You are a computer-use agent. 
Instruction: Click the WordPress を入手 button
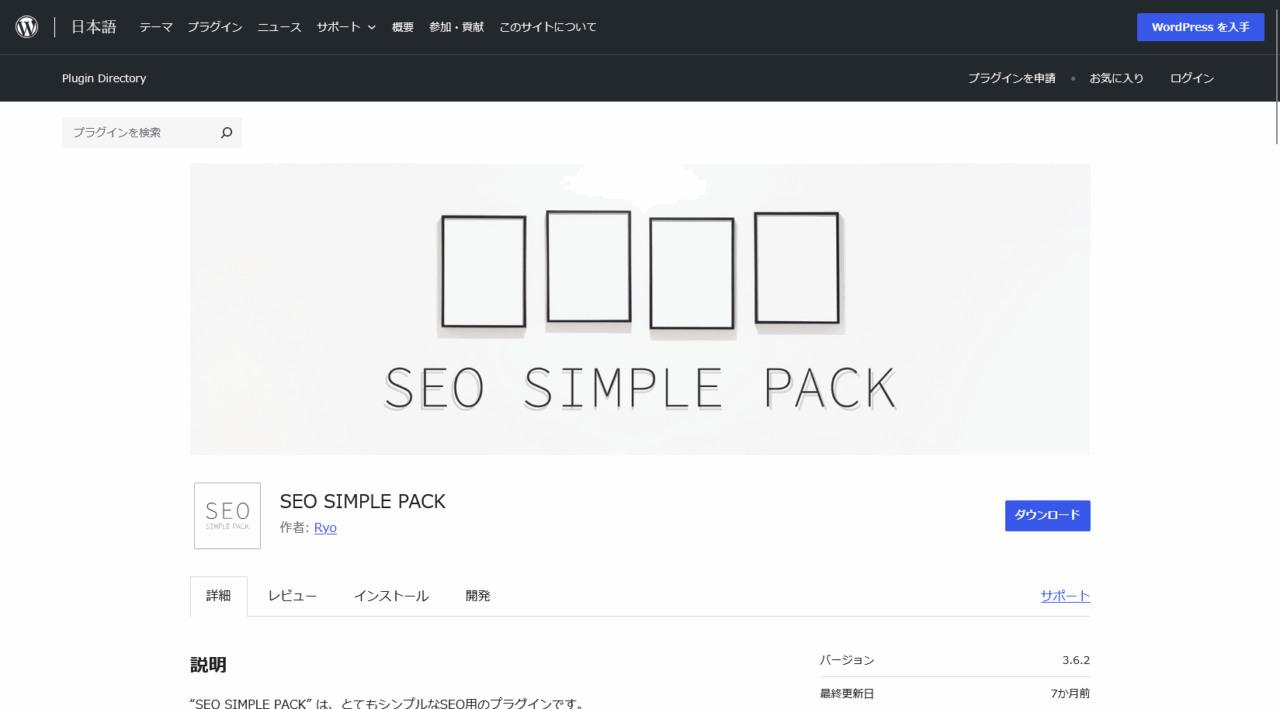[1200, 27]
